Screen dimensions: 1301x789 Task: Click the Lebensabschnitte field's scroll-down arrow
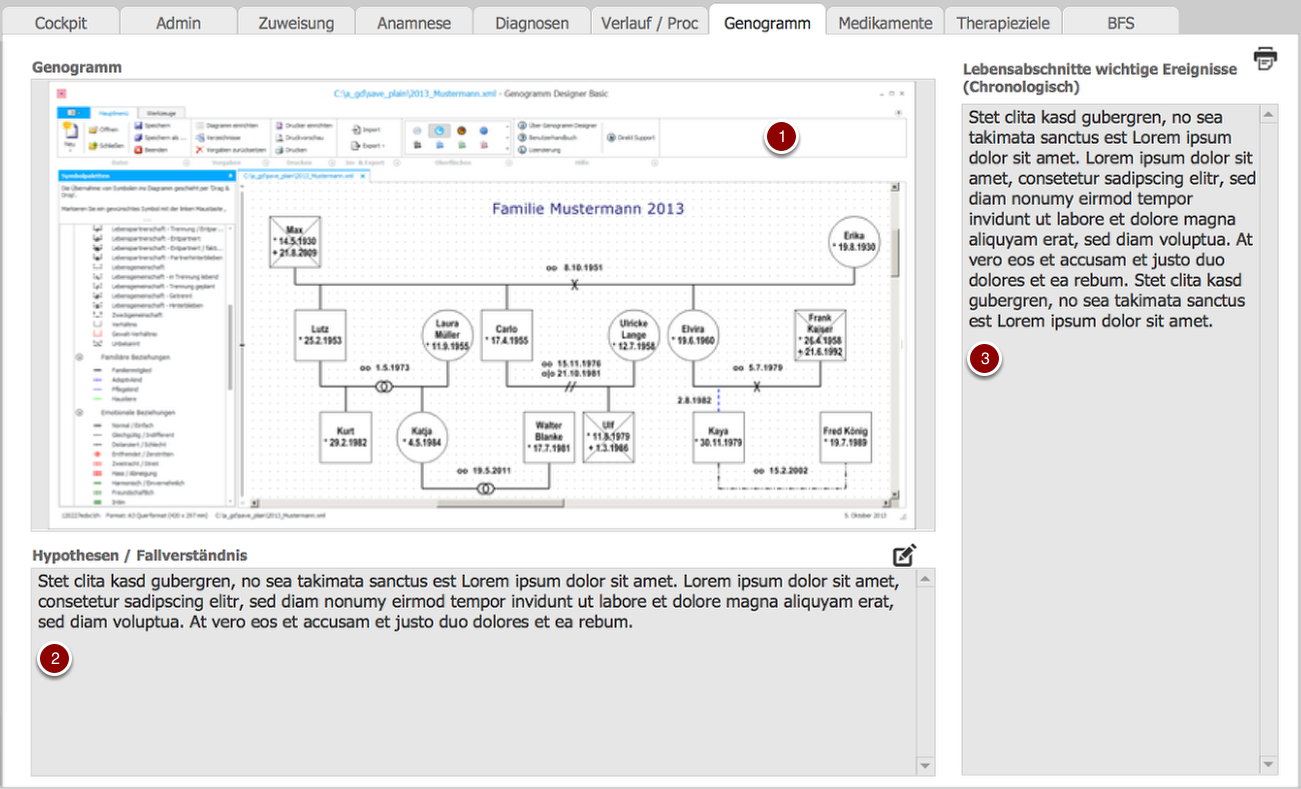click(1269, 764)
